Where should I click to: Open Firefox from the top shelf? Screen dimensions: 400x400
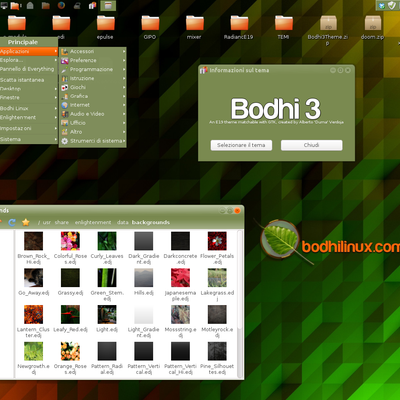61,5
